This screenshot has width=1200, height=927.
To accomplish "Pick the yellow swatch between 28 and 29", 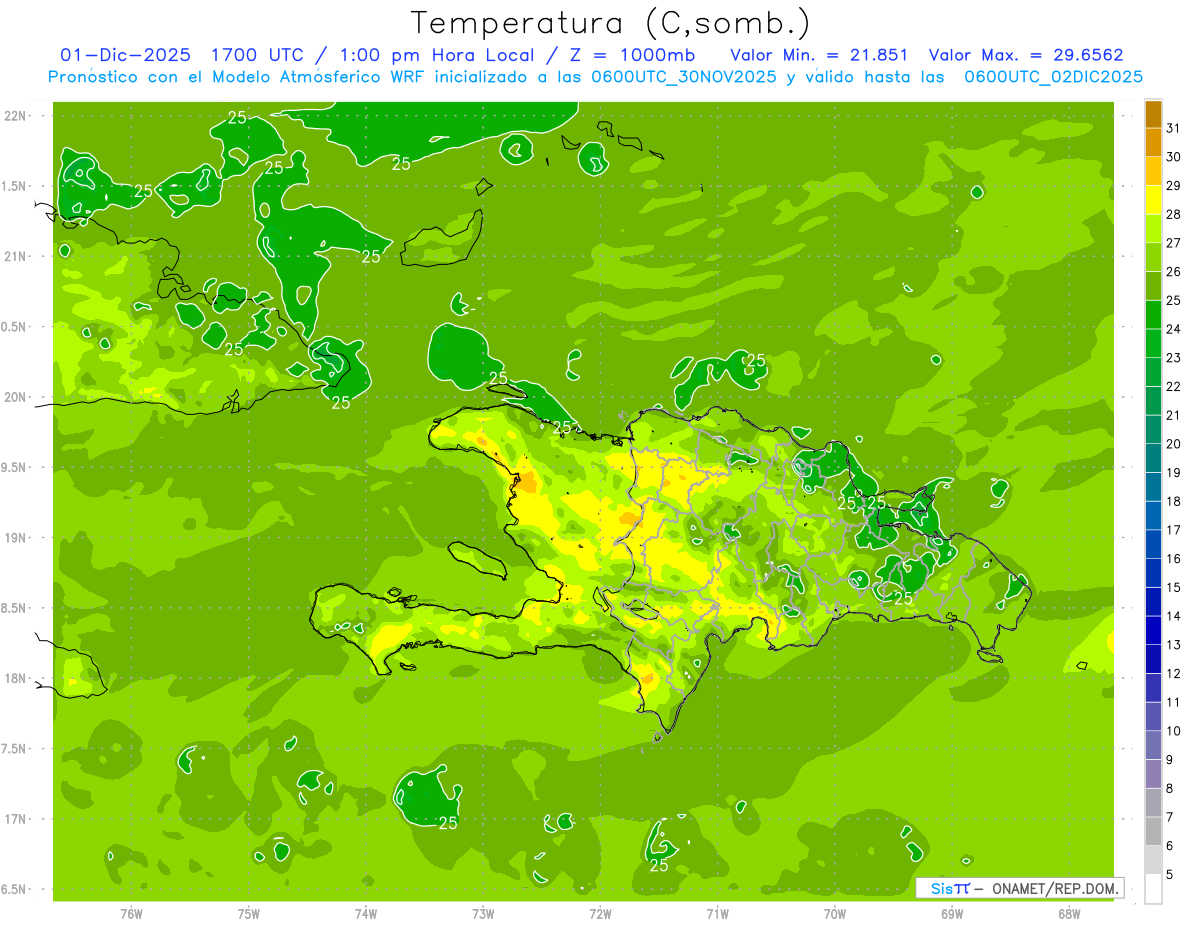I will coord(1153,200).
